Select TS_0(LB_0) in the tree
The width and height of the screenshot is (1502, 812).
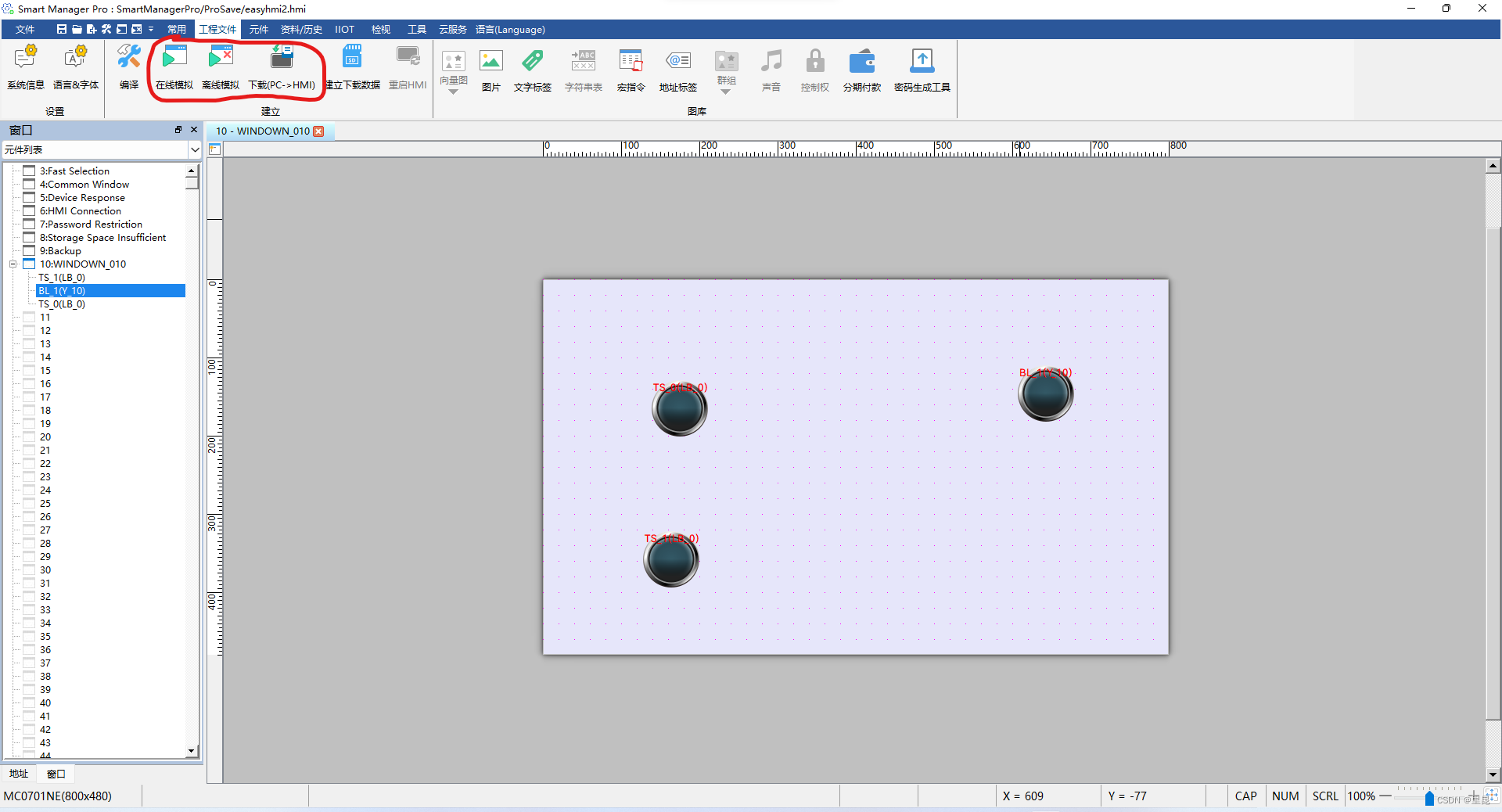tap(62, 304)
